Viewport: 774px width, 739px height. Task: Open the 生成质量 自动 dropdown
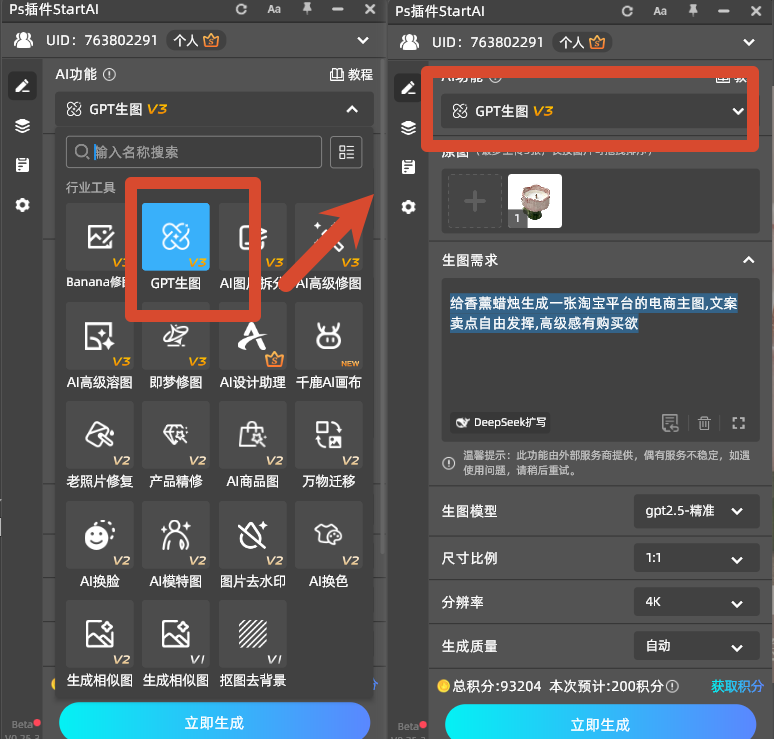click(697, 646)
